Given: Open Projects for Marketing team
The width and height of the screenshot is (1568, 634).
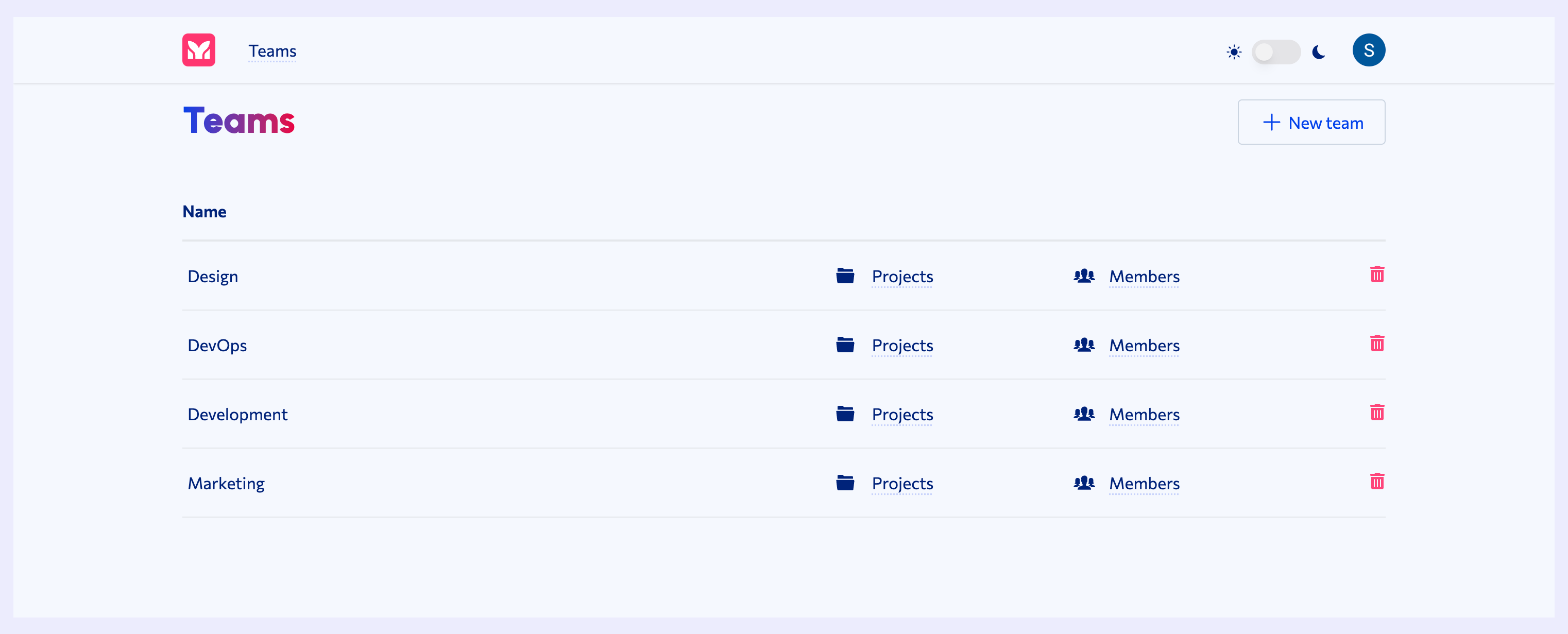Looking at the screenshot, I should click(x=902, y=484).
